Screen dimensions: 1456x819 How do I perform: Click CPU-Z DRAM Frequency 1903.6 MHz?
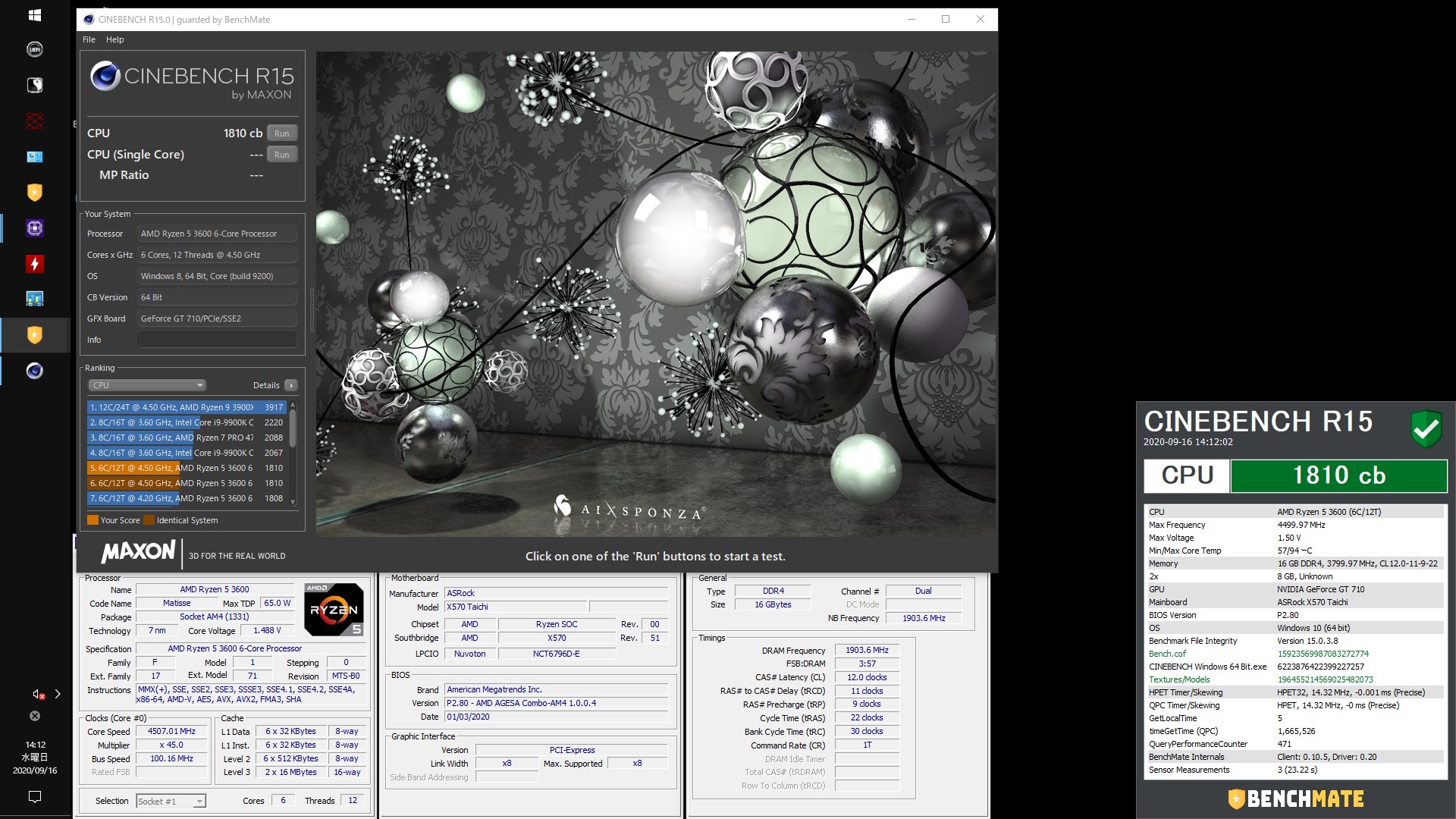click(x=867, y=651)
